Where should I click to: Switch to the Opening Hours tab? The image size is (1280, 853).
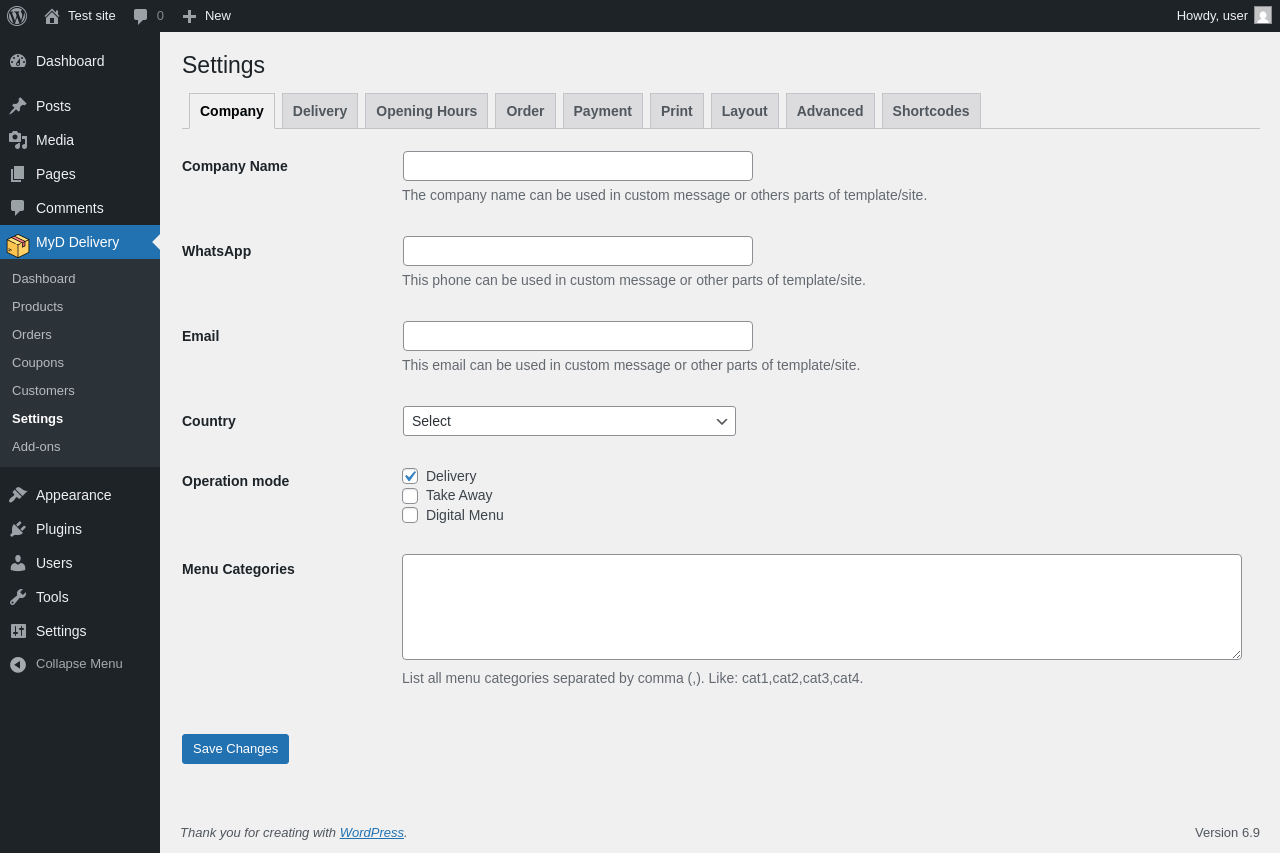426,111
